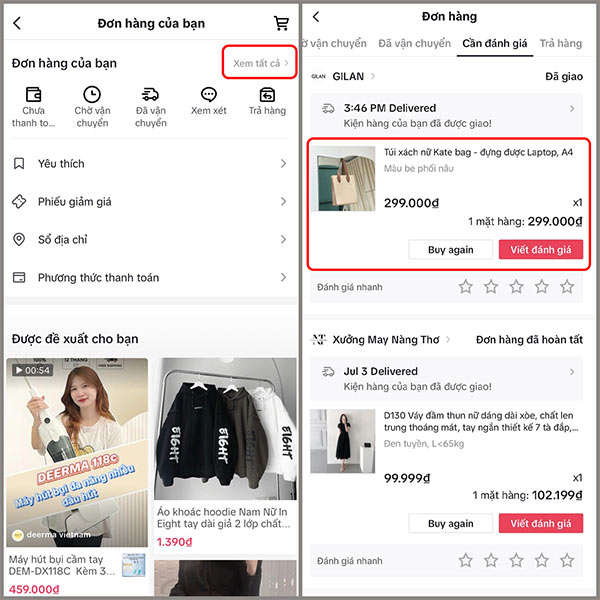Go back from the Đơn hàng screen
The height and width of the screenshot is (600, 600).
tap(316, 16)
